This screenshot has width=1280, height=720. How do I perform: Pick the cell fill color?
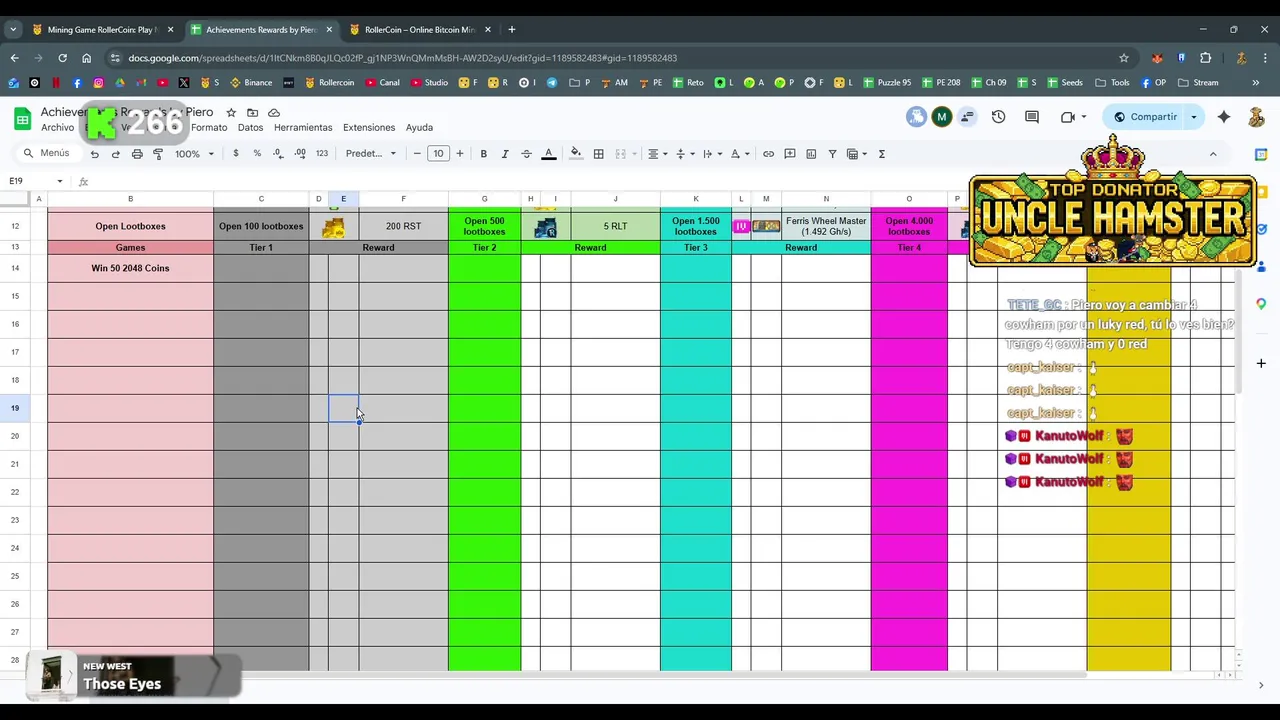(576, 154)
